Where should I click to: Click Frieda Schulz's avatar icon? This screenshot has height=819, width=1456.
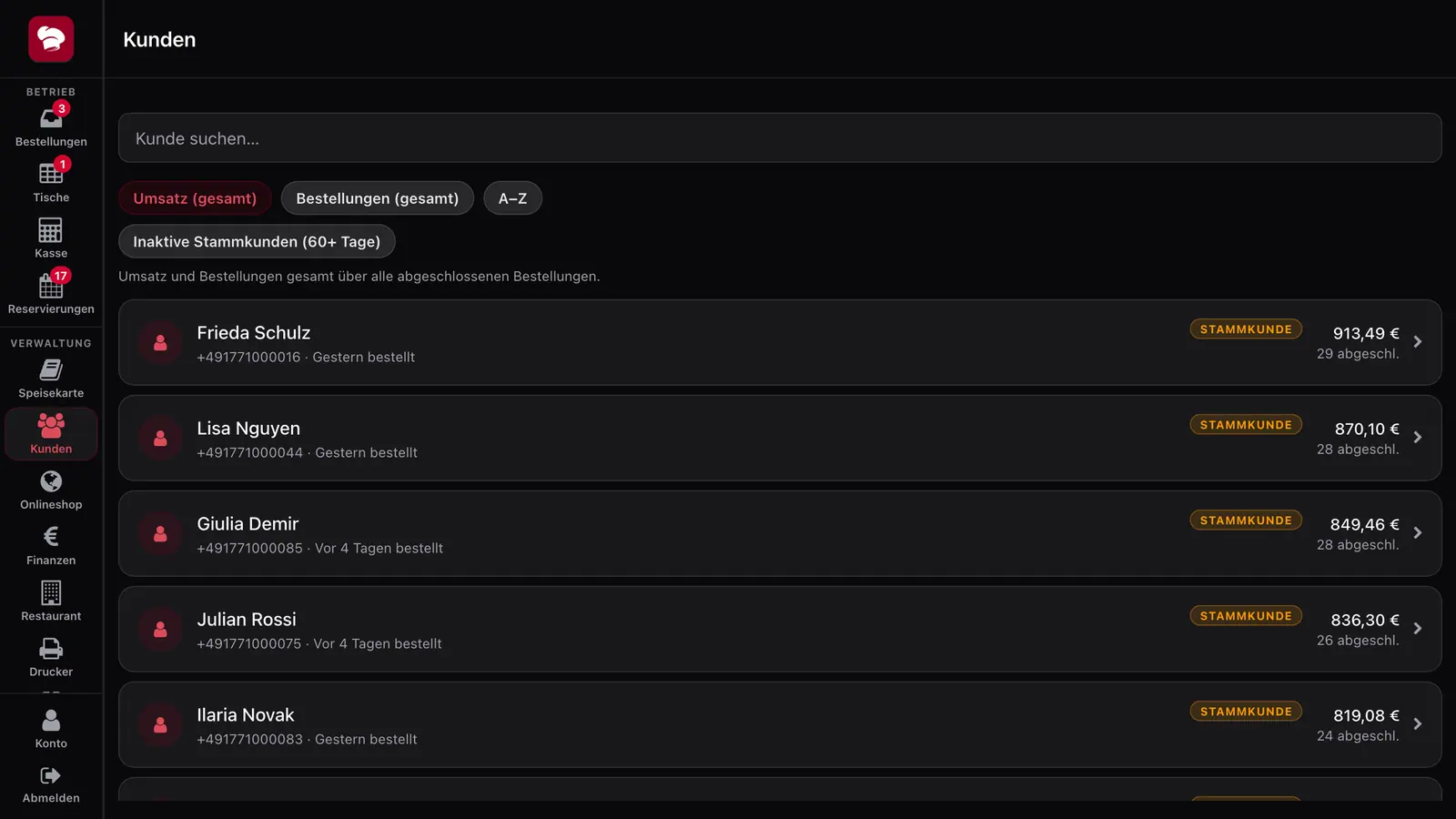(160, 343)
